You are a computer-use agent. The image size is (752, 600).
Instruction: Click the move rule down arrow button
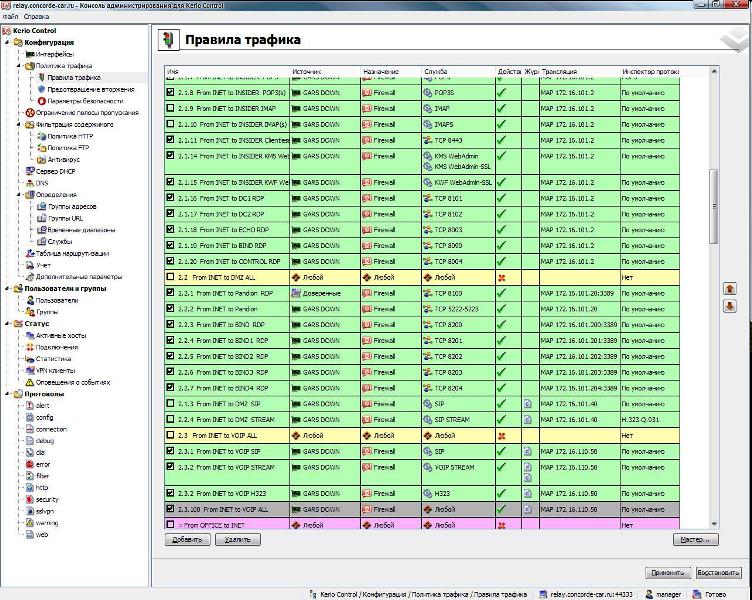(x=730, y=306)
